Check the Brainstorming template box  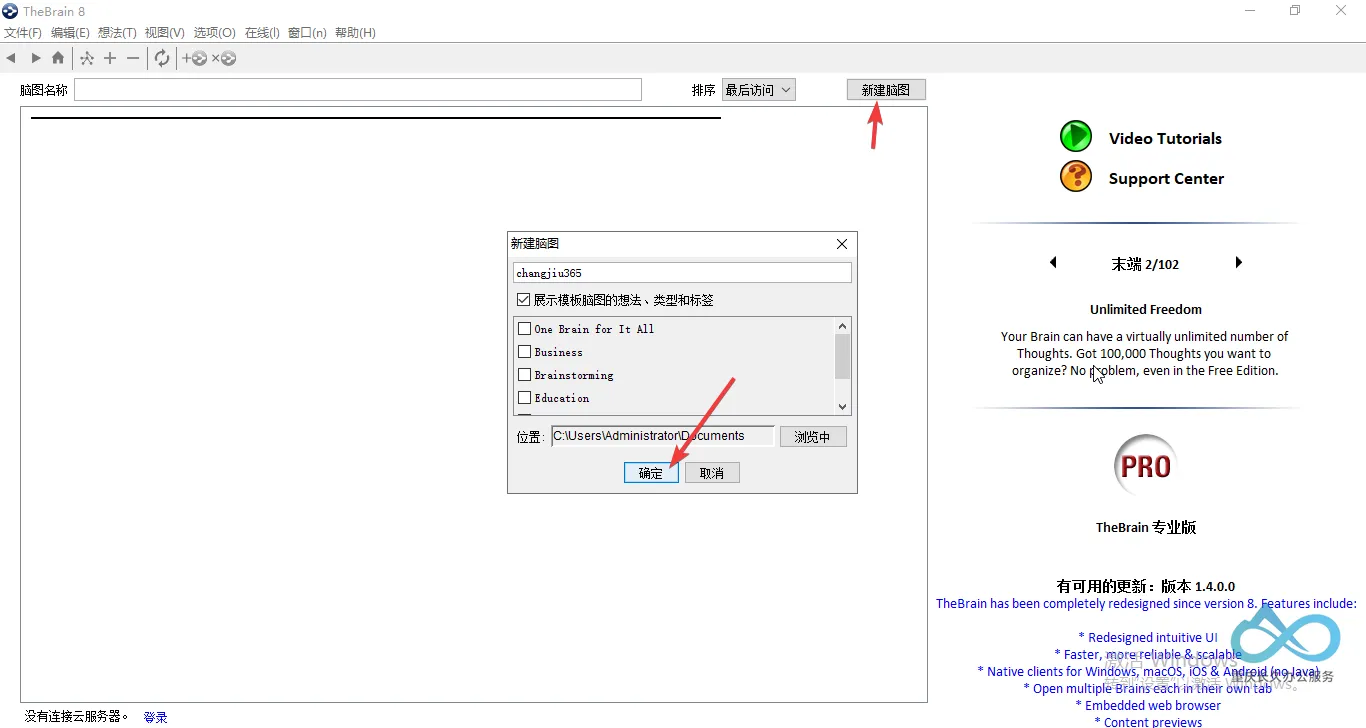click(x=524, y=374)
